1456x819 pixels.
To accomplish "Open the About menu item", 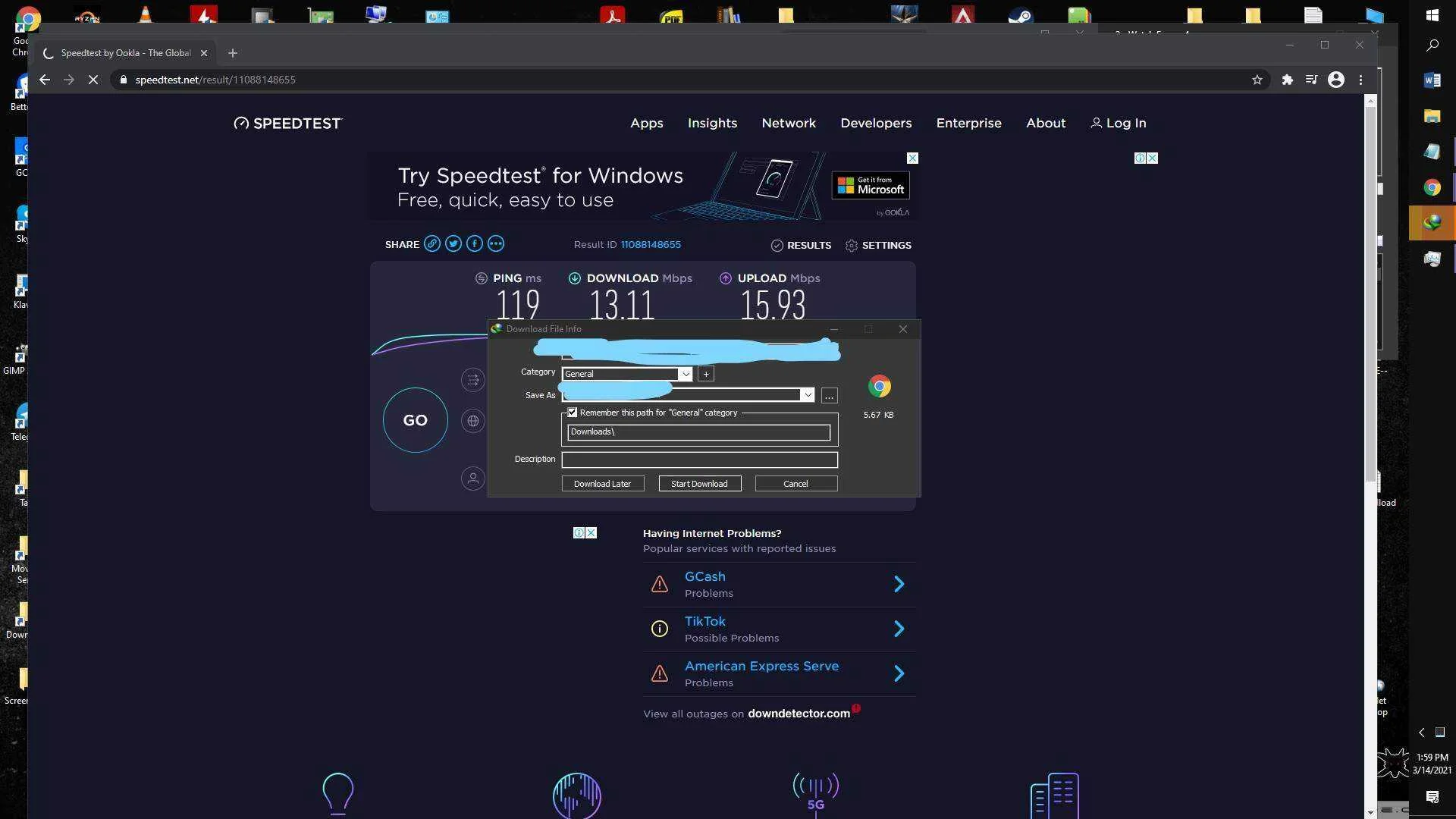I will [1046, 123].
